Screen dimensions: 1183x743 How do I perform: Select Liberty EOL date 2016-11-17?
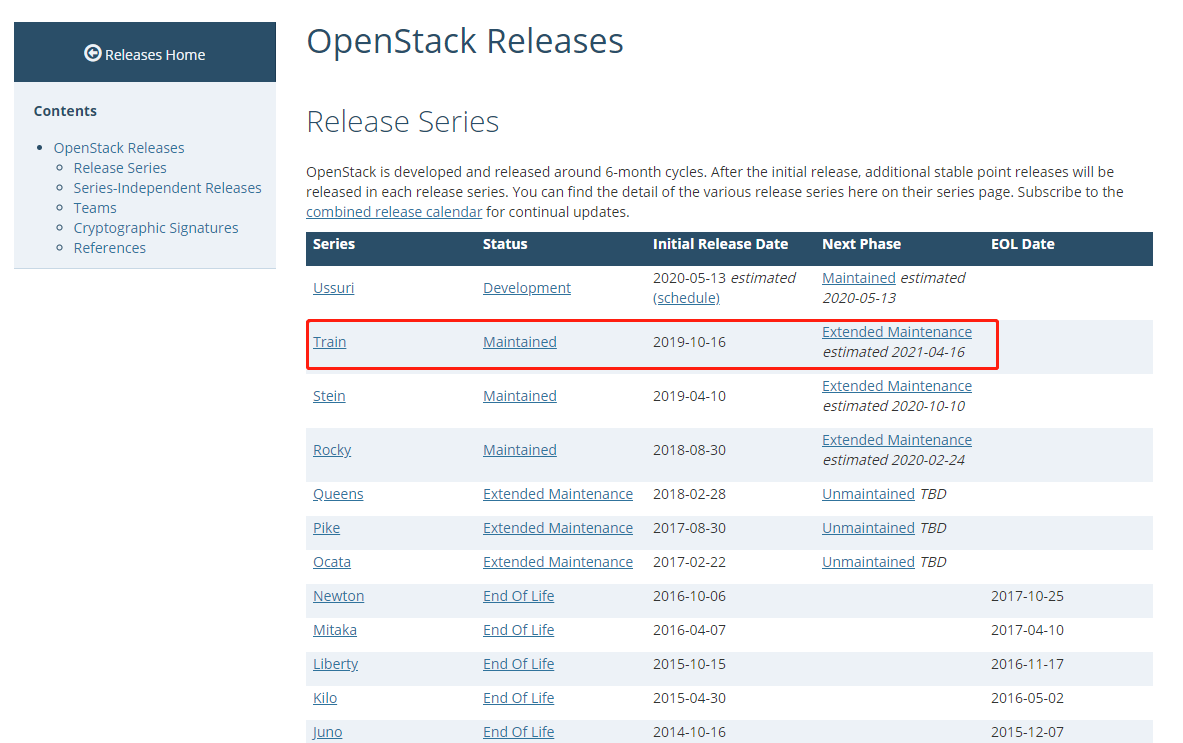[1028, 664]
